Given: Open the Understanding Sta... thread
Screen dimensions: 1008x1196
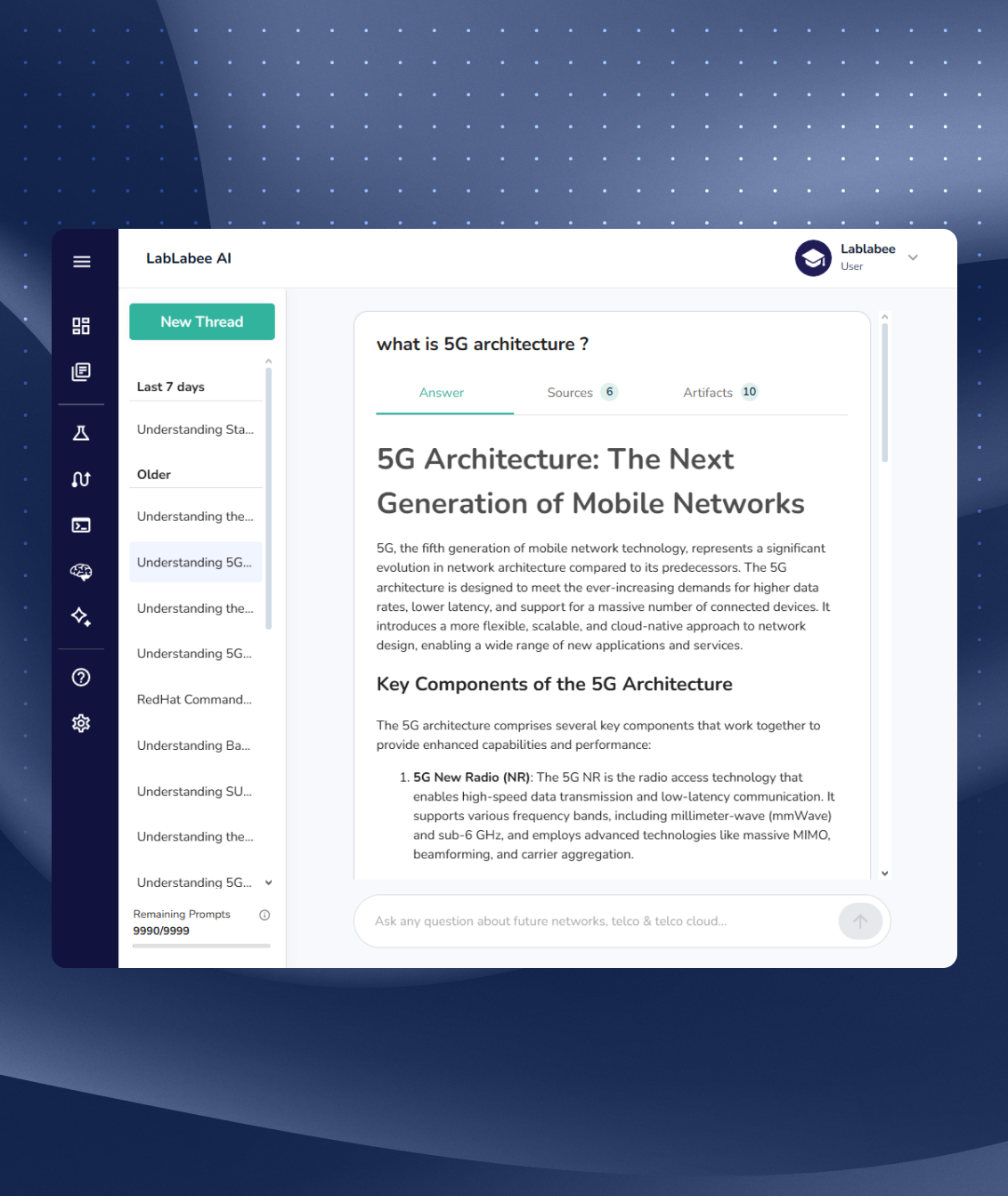Looking at the screenshot, I should [196, 429].
